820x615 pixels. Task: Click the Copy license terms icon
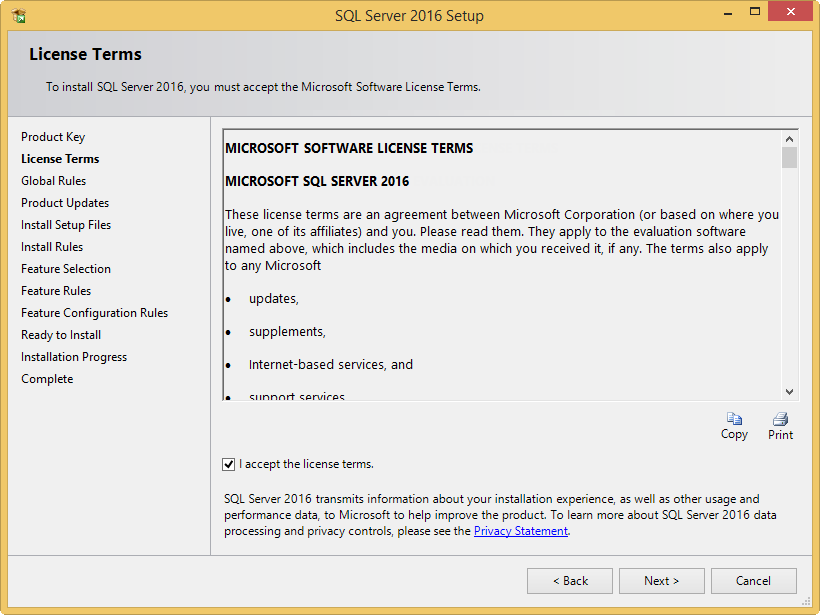tap(734, 420)
